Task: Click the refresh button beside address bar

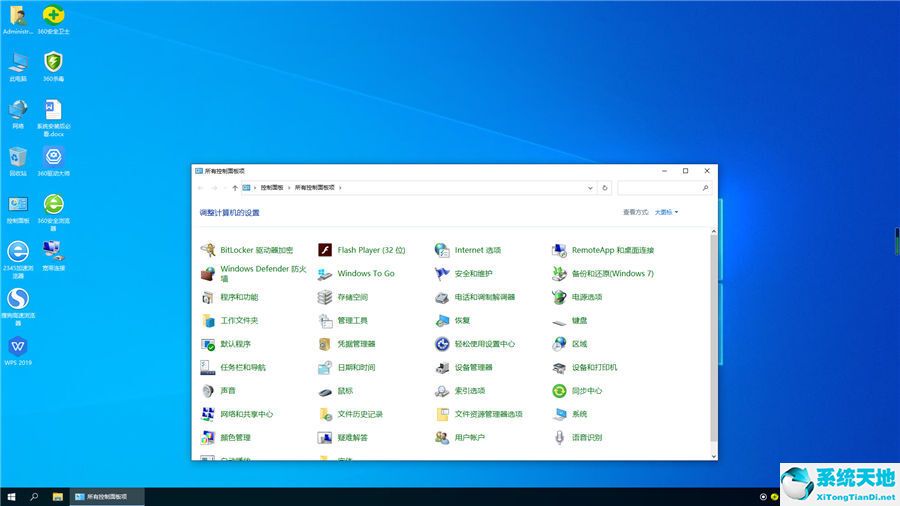Action: pos(605,187)
